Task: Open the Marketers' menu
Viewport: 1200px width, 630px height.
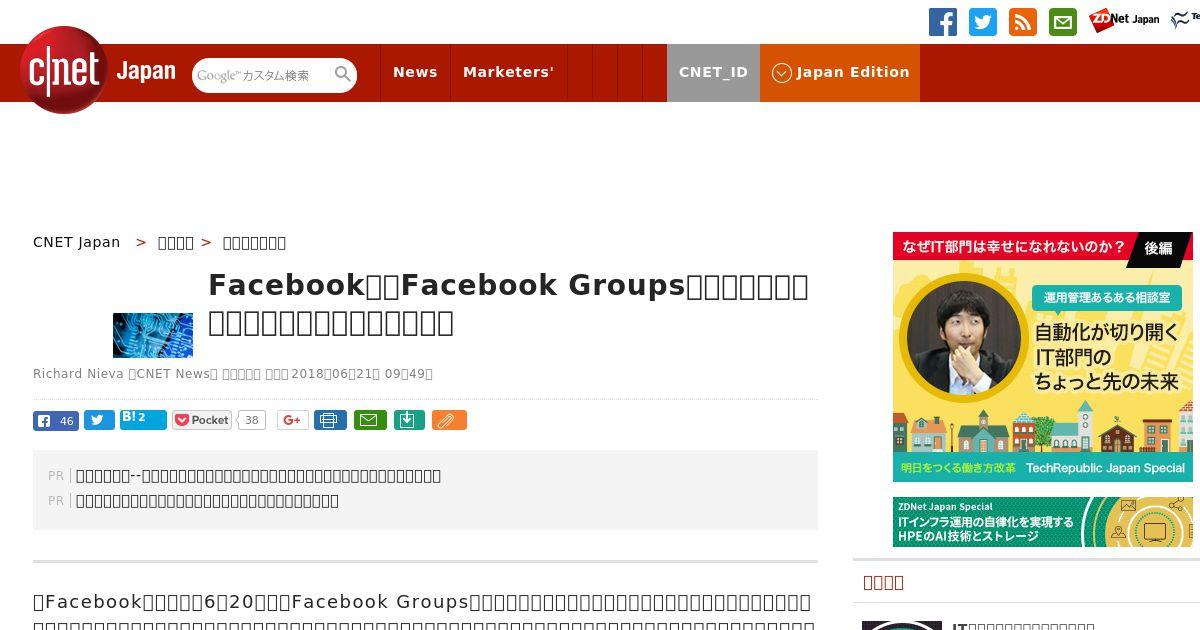Action: coord(508,72)
